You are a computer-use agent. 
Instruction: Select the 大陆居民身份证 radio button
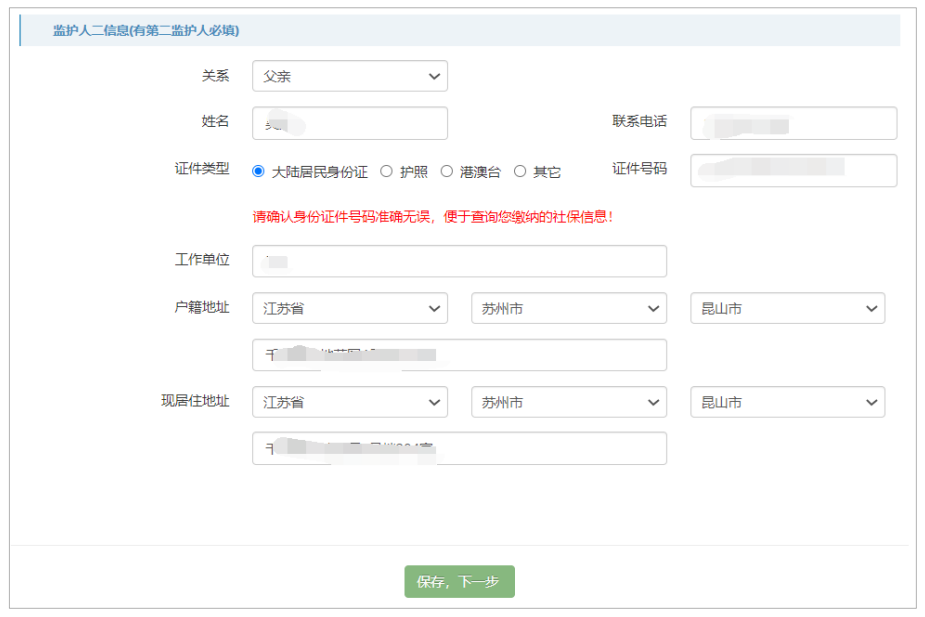pyautogui.click(x=259, y=171)
